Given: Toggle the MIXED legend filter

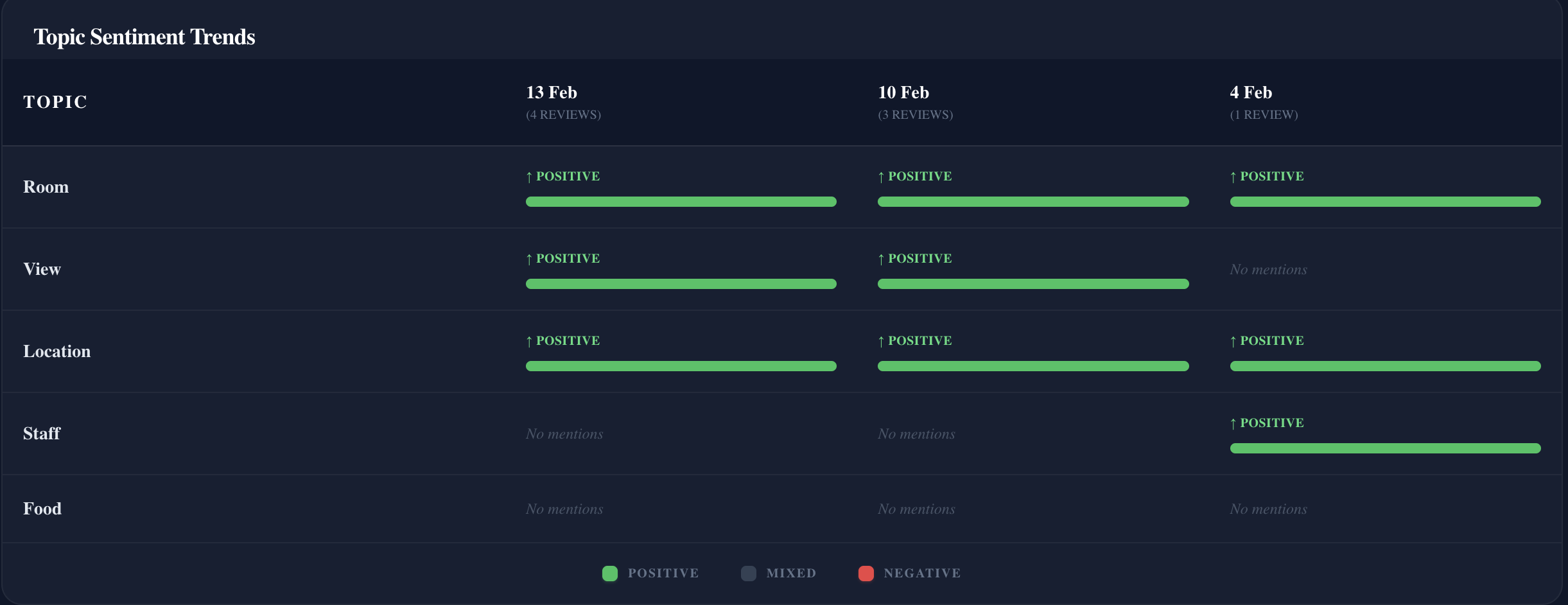Looking at the screenshot, I should [778, 573].
